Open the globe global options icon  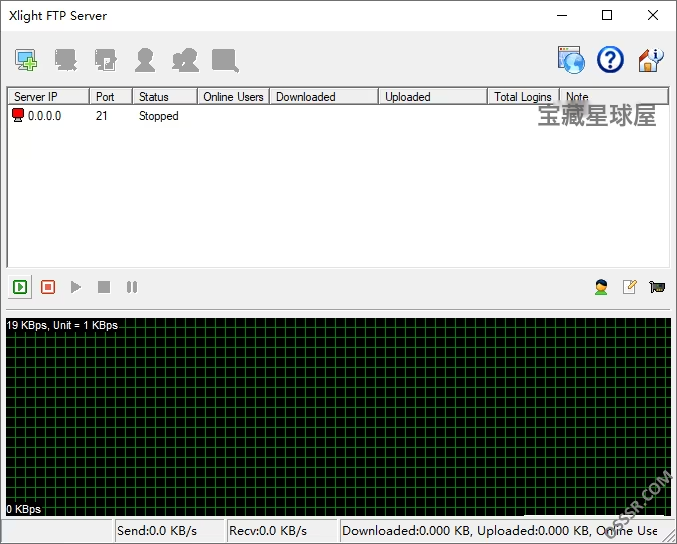point(571,60)
